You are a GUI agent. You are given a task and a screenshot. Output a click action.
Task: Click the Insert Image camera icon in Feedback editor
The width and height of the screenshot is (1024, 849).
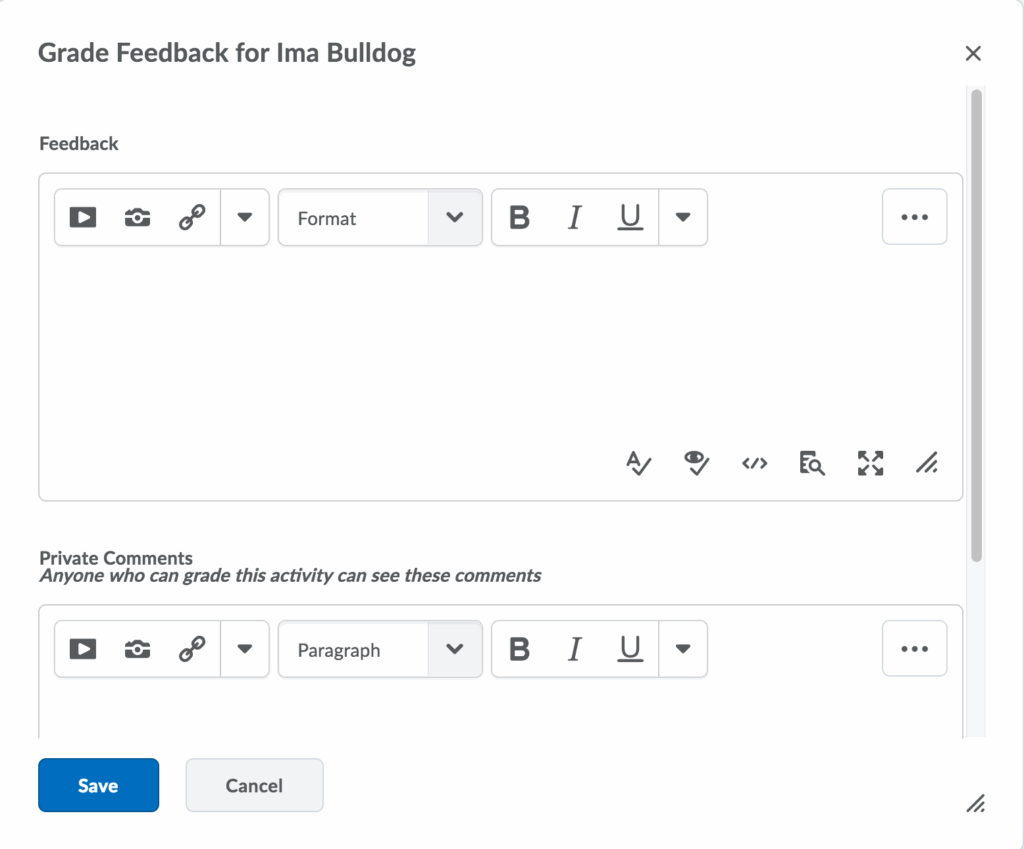pyautogui.click(x=137, y=218)
